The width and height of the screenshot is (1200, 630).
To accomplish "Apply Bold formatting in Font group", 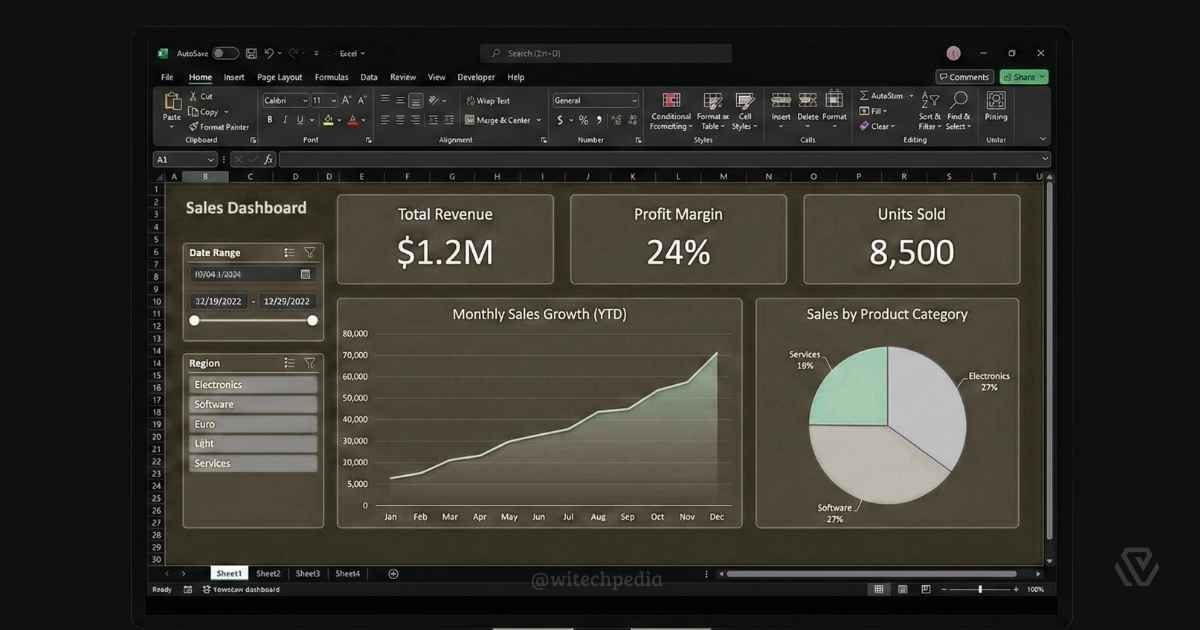I will [269, 120].
